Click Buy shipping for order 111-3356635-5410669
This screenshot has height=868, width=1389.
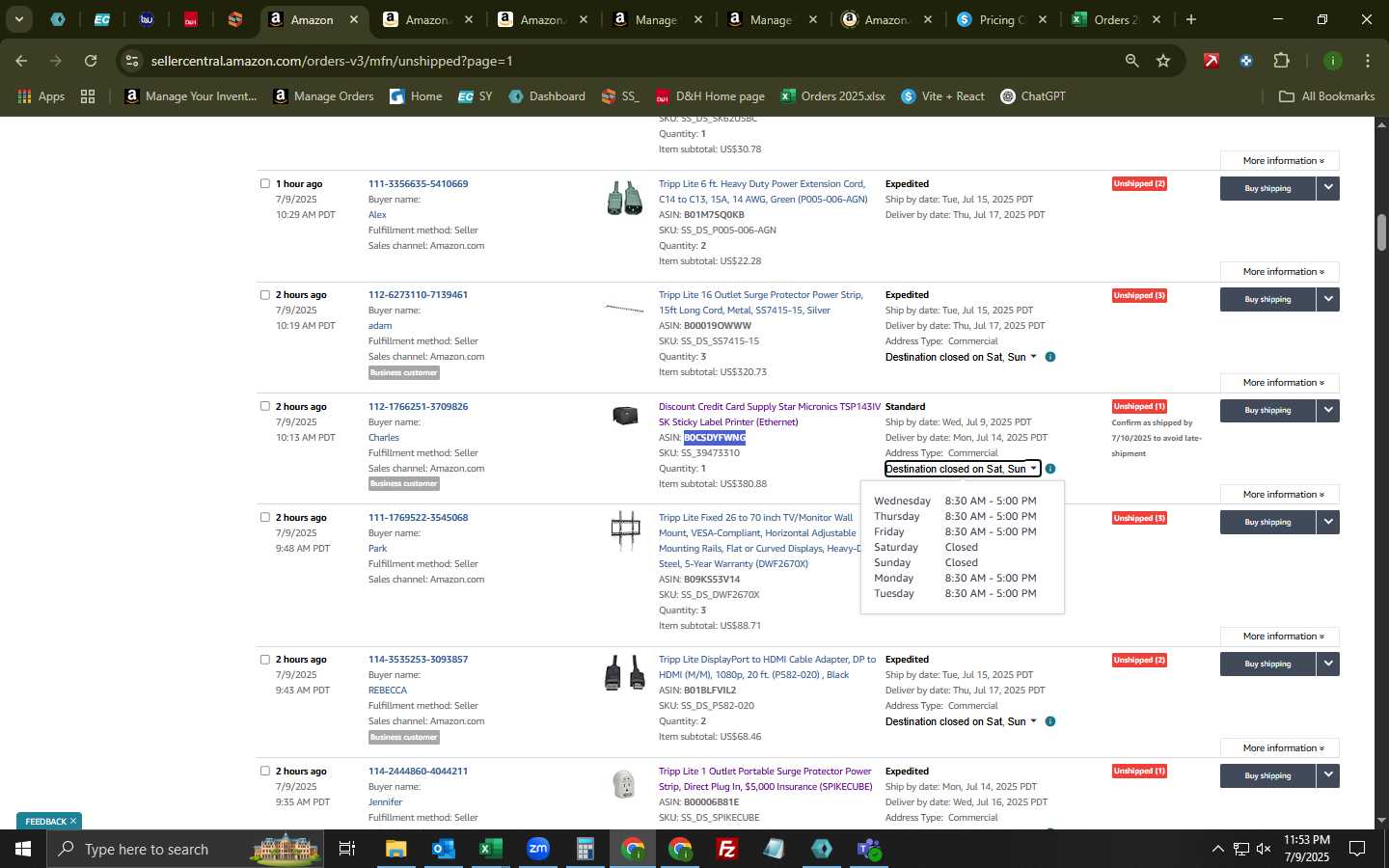point(1267,188)
